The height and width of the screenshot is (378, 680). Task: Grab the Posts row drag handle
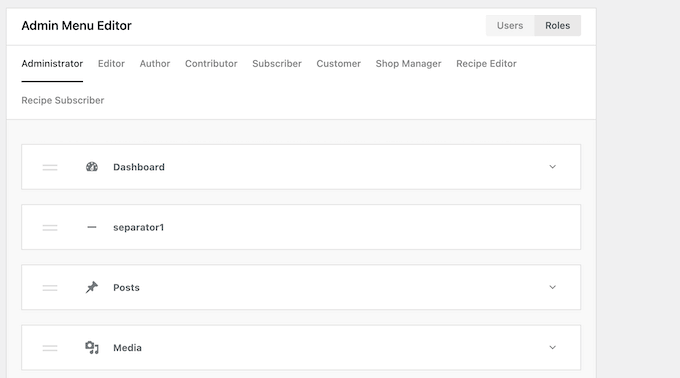tap(50, 287)
